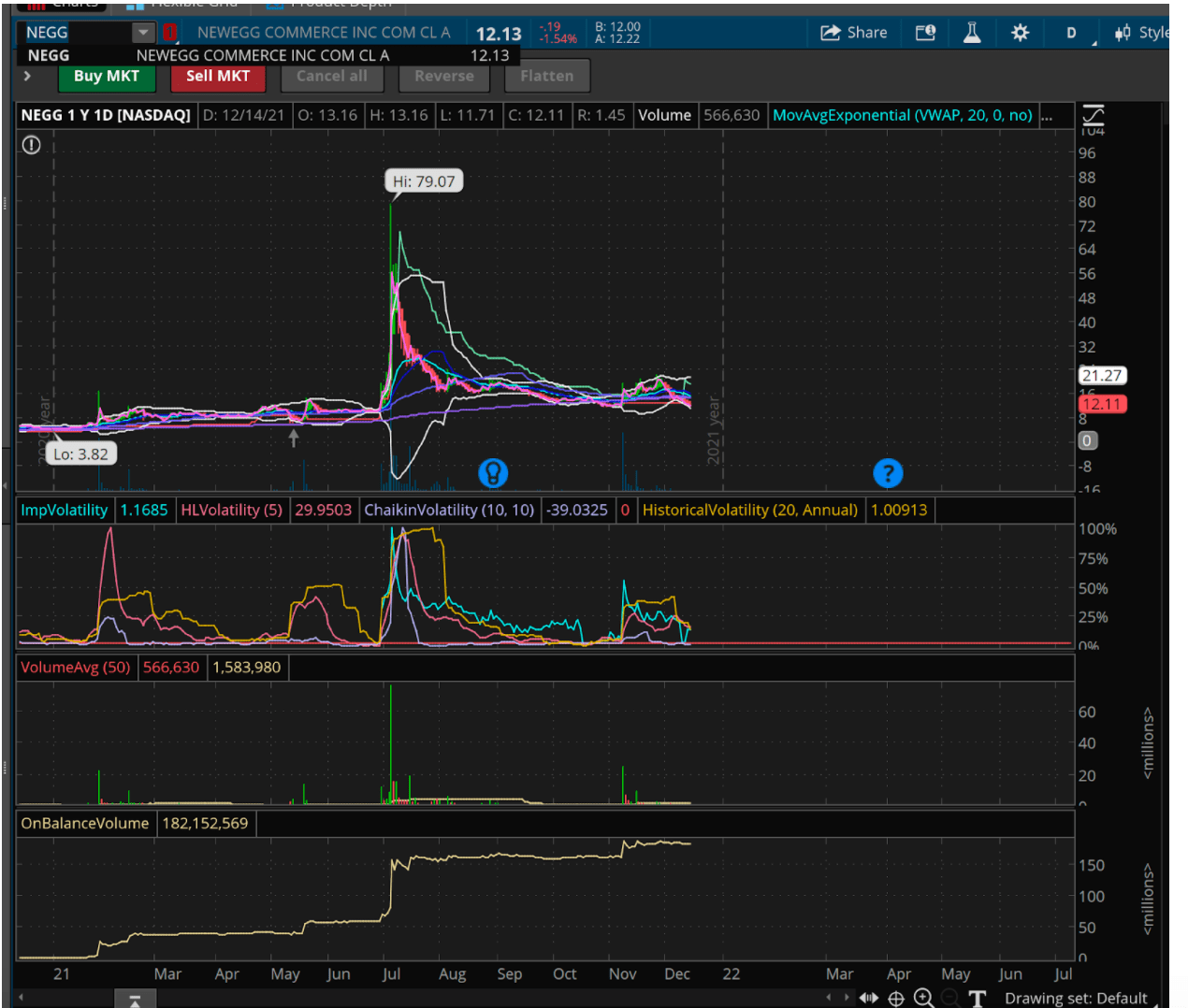Open the chat and news gadget icon
This screenshot has height=1008, width=1188.
[925, 33]
